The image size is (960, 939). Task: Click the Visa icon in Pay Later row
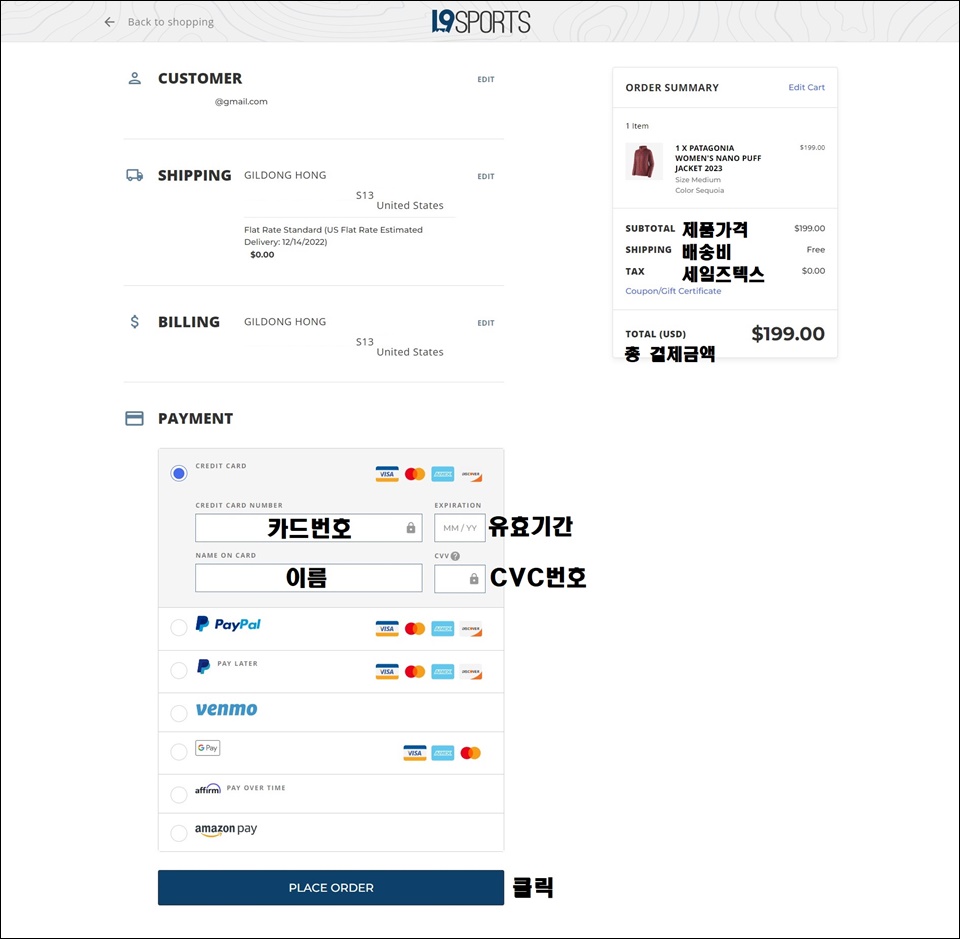coord(387,672)
